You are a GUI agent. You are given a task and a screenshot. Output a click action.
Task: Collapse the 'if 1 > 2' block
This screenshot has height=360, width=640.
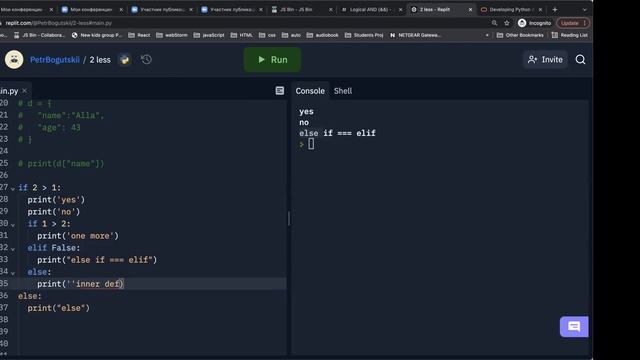click(13, 225)
